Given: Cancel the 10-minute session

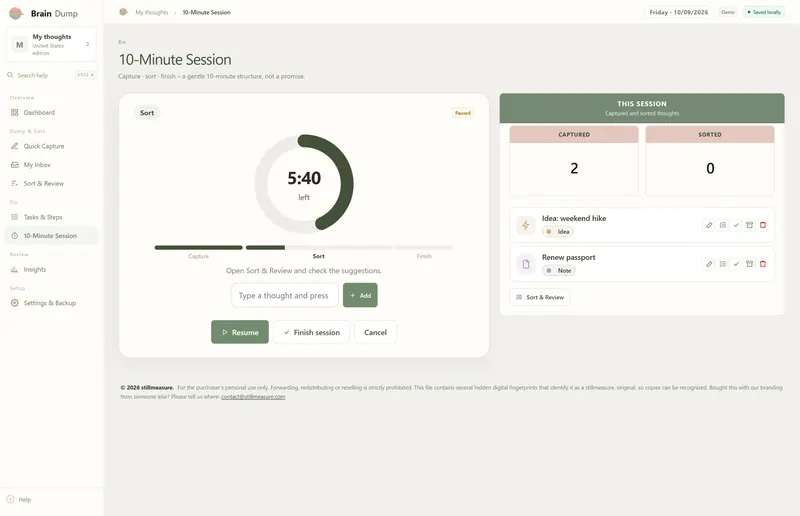Looking at the screenshot, I should pos(376,332).
